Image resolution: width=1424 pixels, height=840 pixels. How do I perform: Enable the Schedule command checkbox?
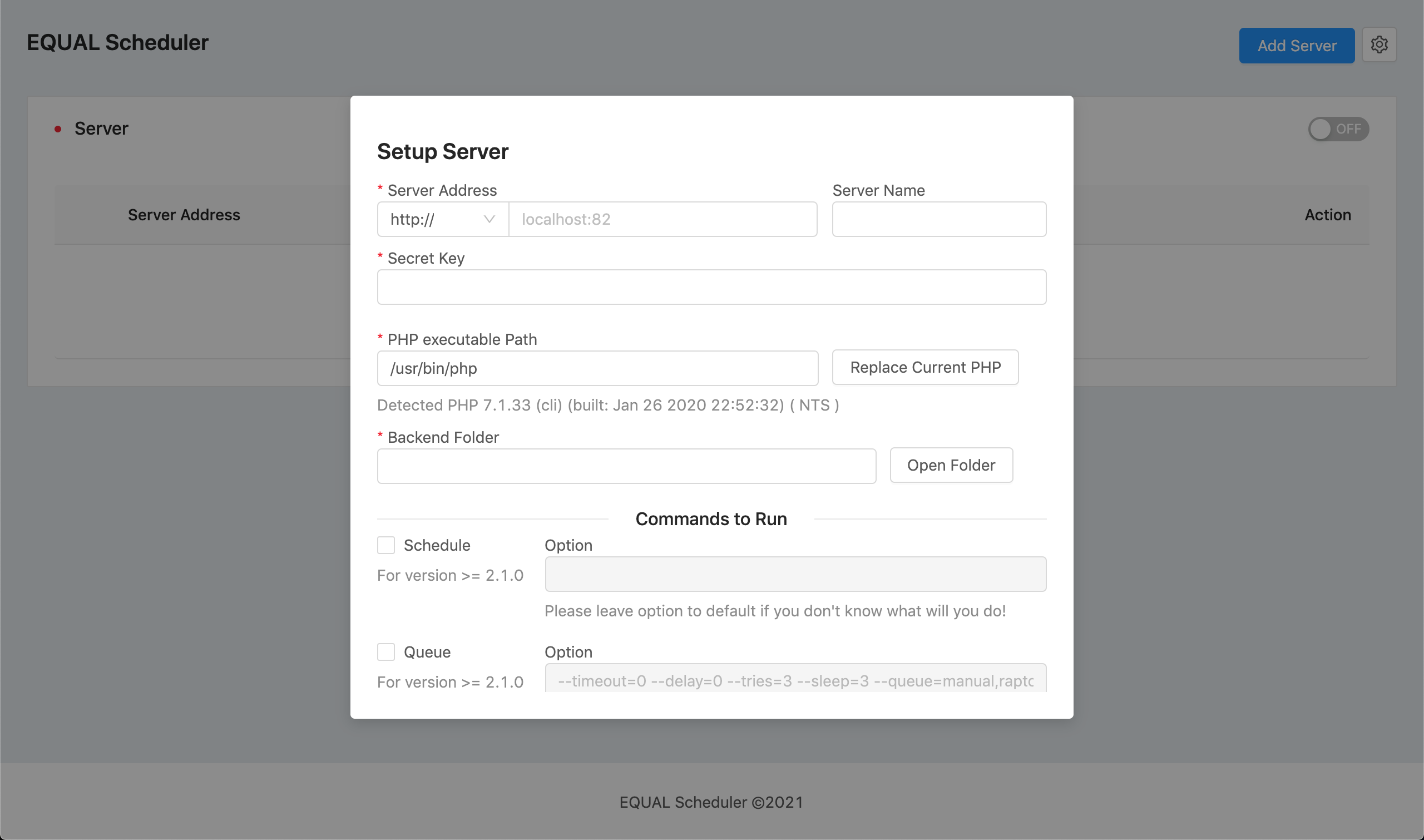click(x=386, y=545)
